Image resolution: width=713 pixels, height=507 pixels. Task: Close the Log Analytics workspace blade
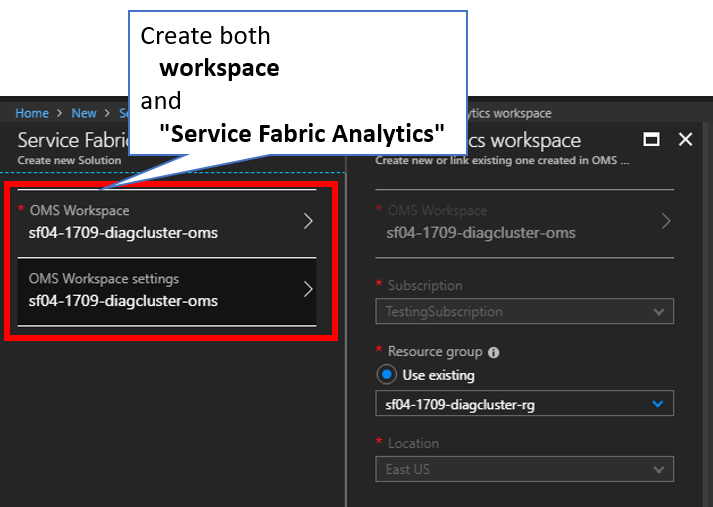tap(685, 139)
